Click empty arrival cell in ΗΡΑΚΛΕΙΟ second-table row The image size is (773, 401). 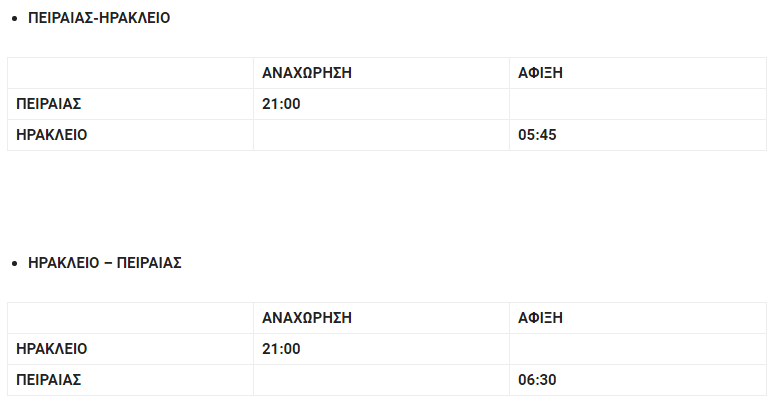pos(638,349)
